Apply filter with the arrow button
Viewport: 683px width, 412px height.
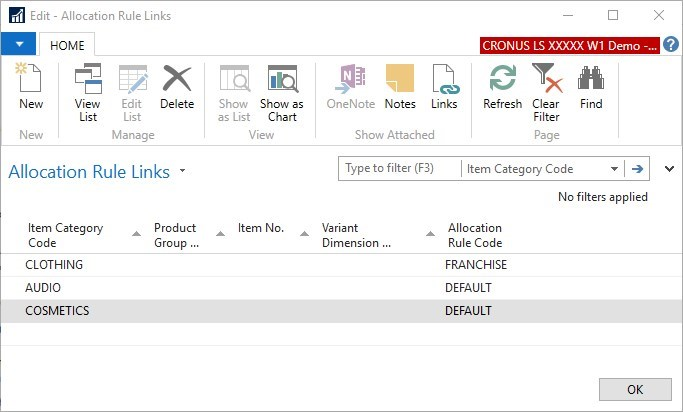(x=637, y=169)
